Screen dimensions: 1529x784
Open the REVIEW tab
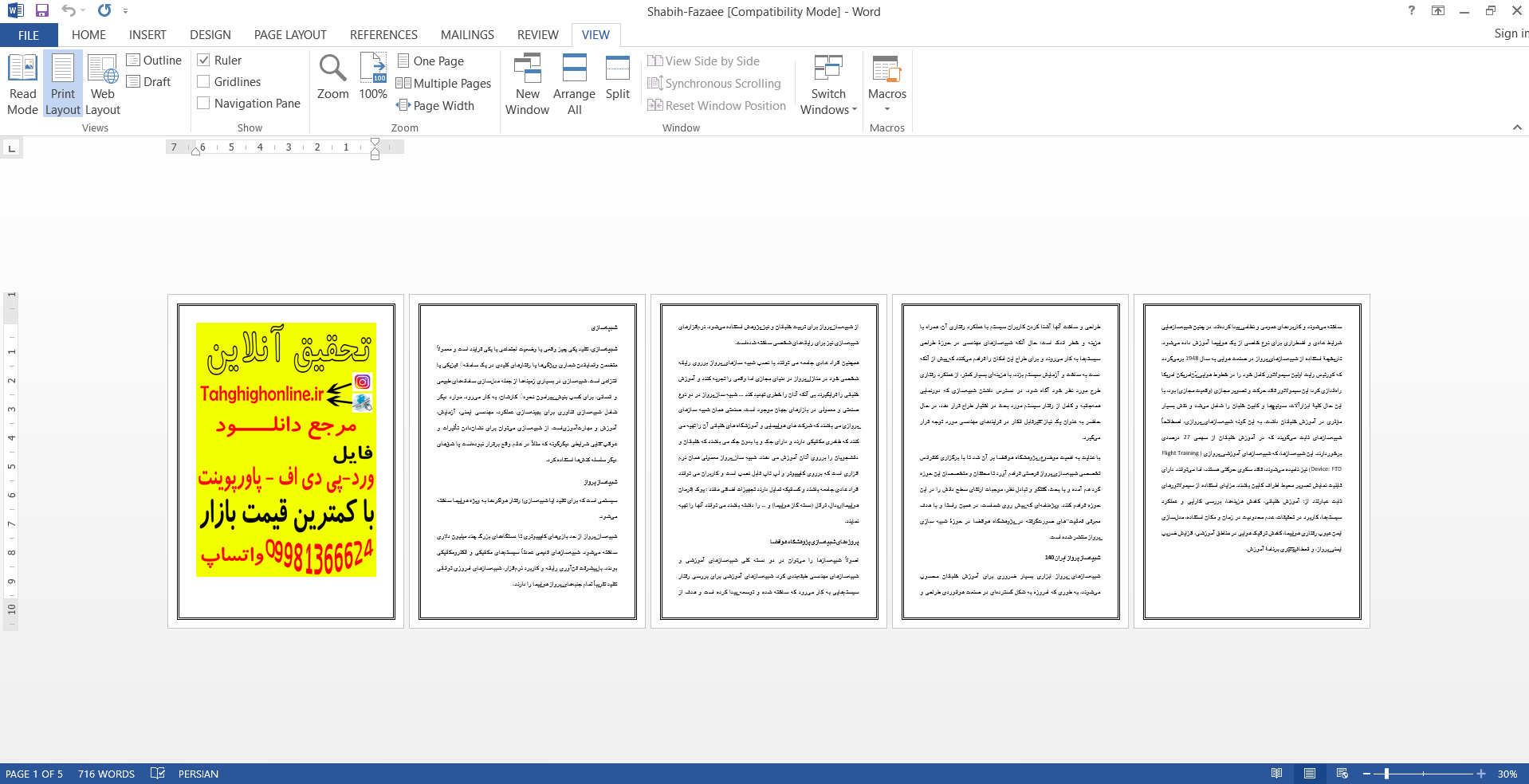[x=537, y=35]
